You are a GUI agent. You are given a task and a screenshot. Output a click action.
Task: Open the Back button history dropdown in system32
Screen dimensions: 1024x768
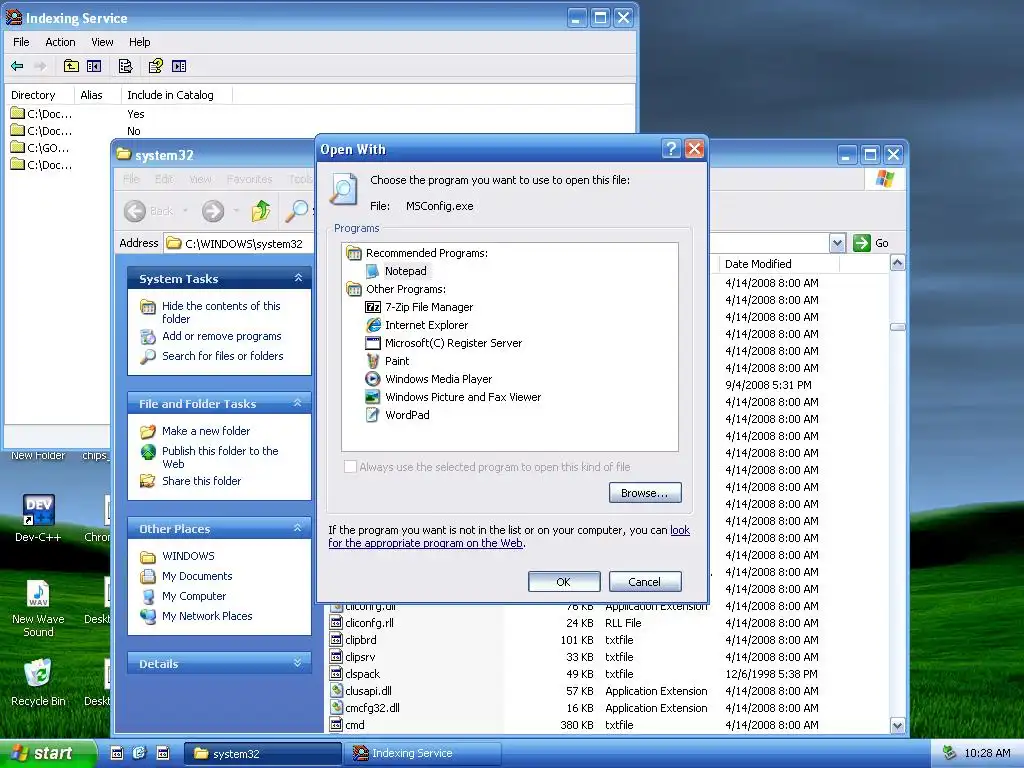(x=185, y=211)
